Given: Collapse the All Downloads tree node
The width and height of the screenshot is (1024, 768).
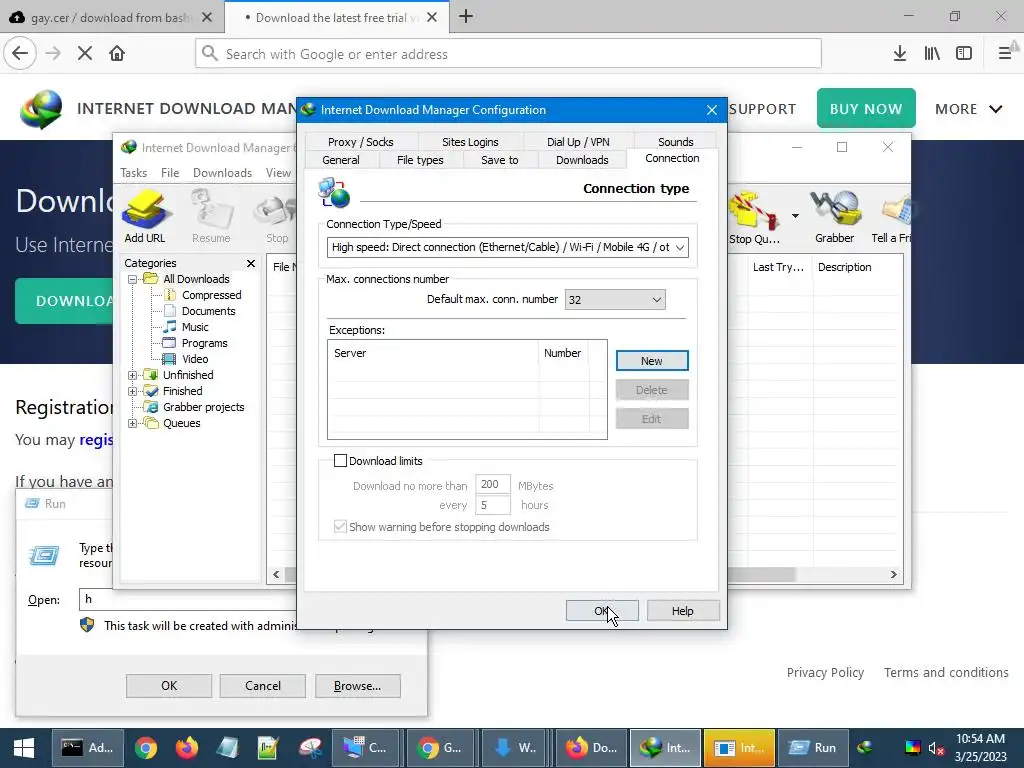Looking at the screenshot, I should [133, 280].
